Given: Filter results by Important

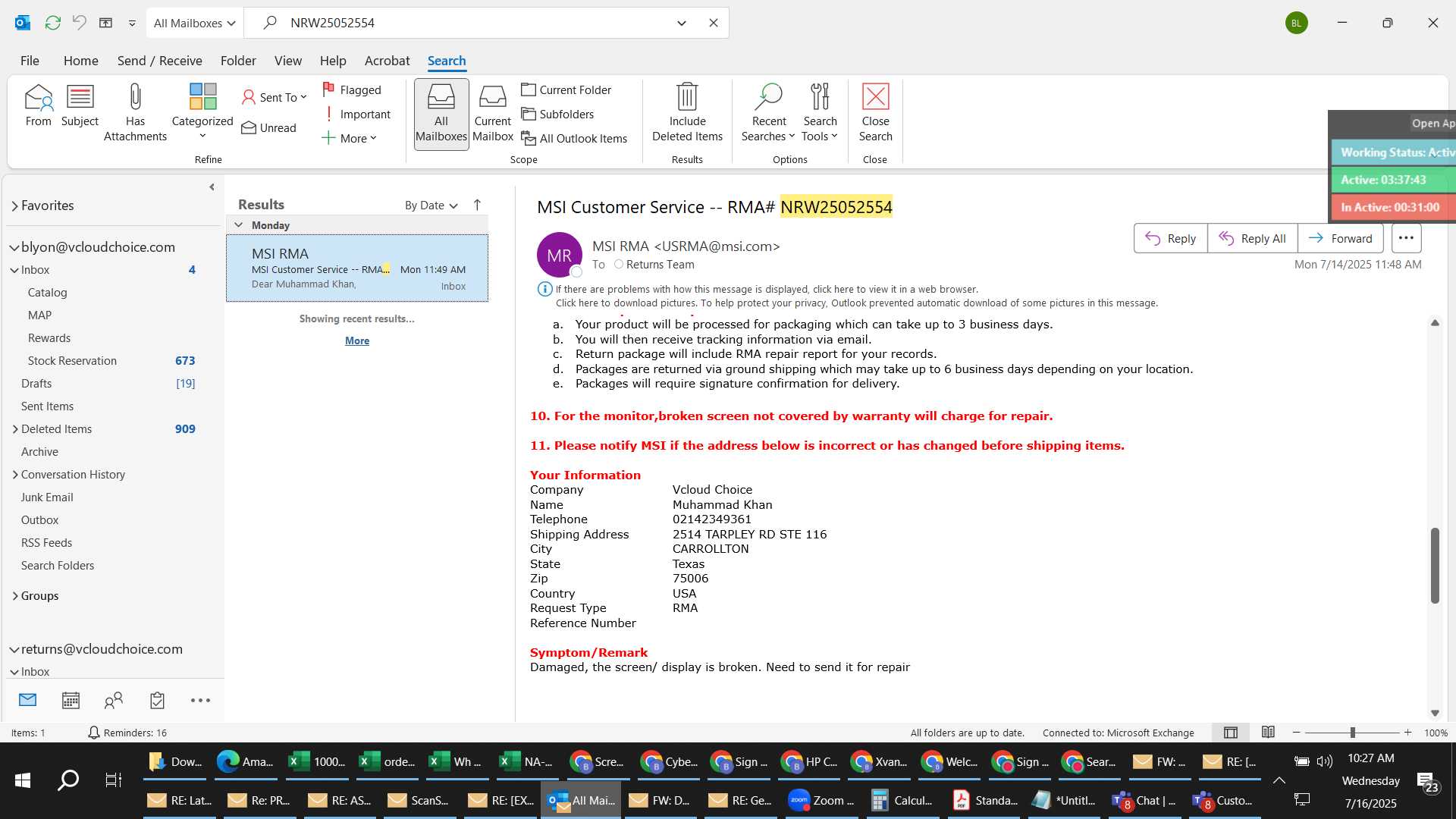Looking at the screenshot, I should point(356,114).
